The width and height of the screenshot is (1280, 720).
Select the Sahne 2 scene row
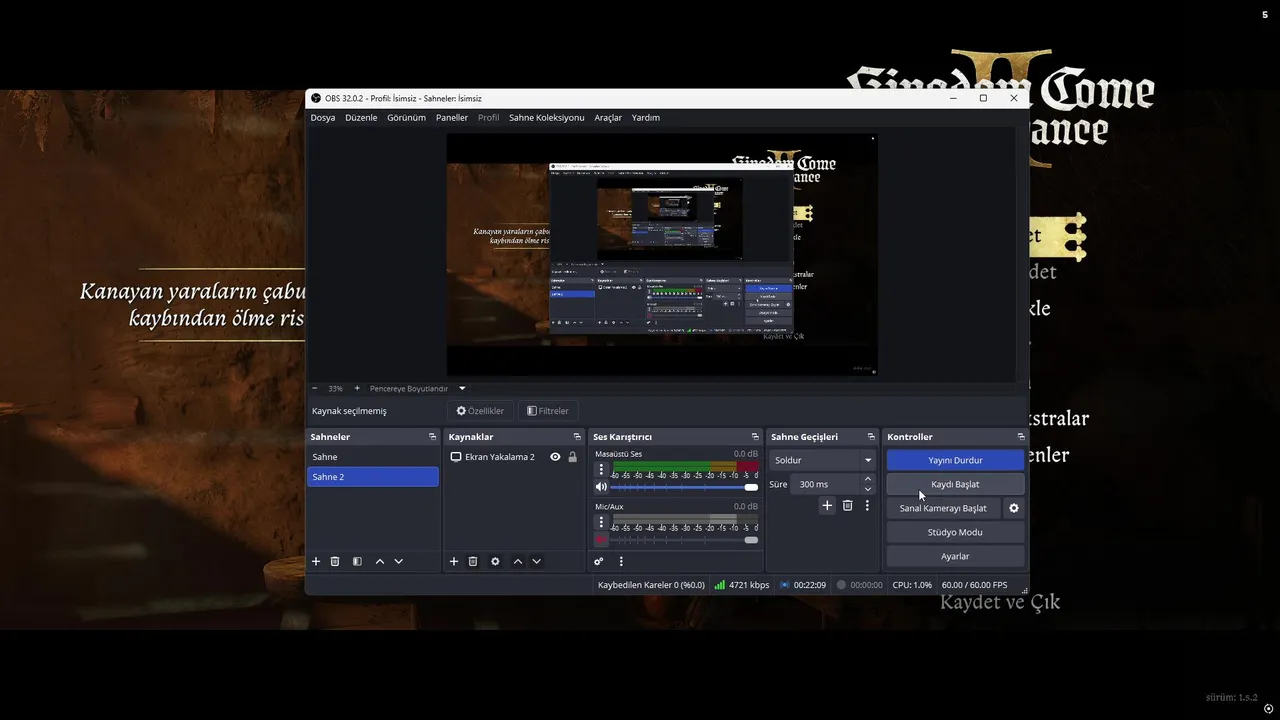[373, 477]
